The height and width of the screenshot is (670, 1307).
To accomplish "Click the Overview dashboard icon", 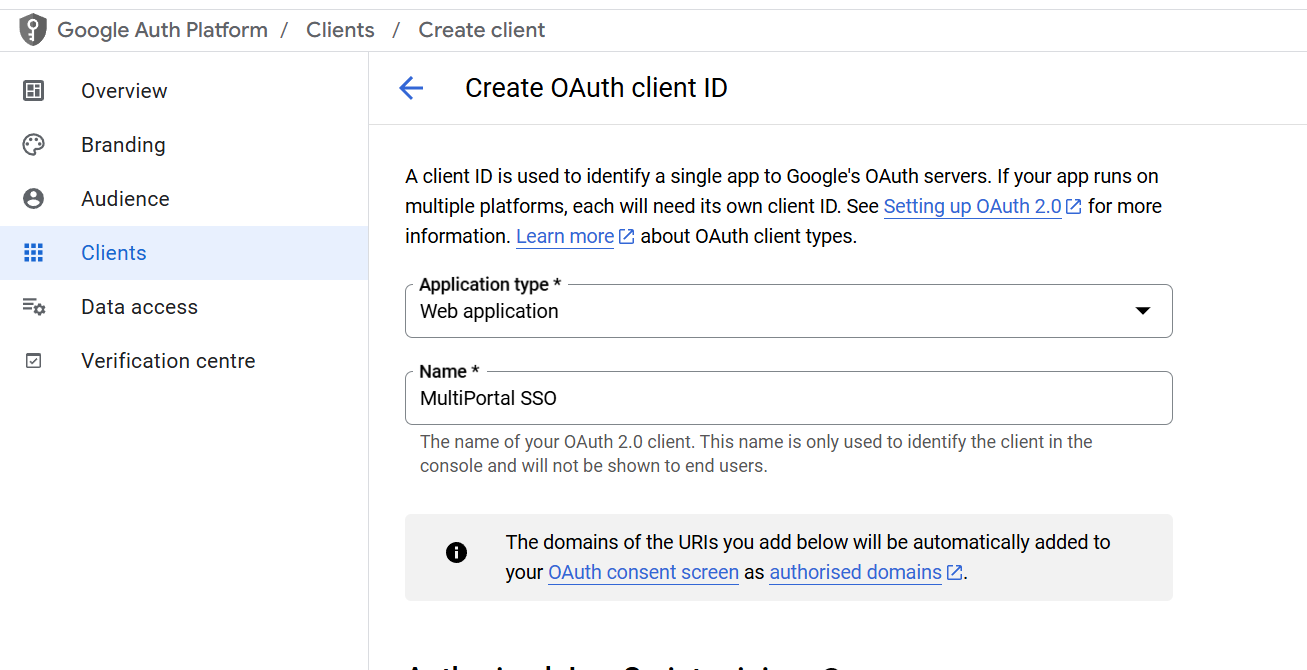I will (x=33, y=91).
